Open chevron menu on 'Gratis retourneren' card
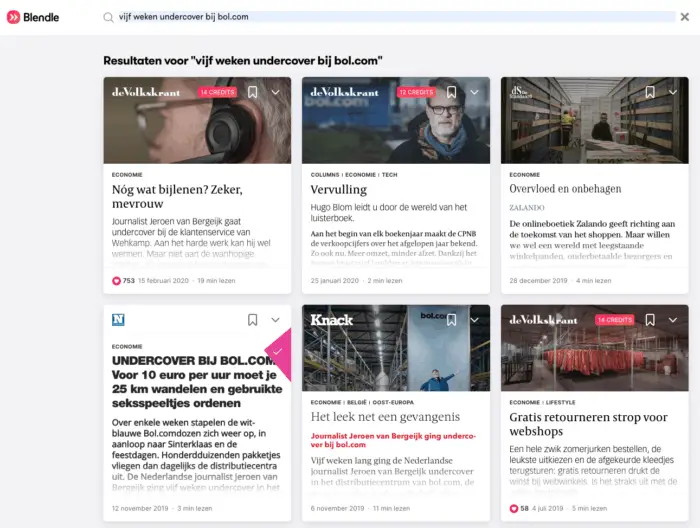This screenshot has width=700, height=528. [x=673, y=320]
